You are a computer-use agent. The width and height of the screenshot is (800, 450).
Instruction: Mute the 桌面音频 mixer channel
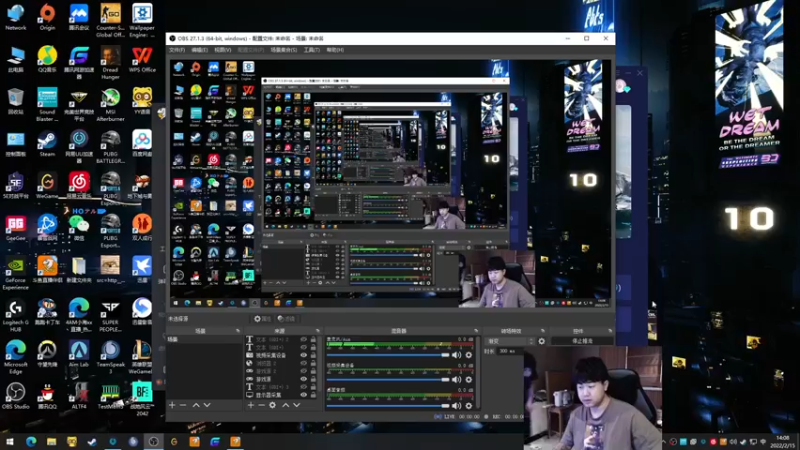tap(457, 406)
